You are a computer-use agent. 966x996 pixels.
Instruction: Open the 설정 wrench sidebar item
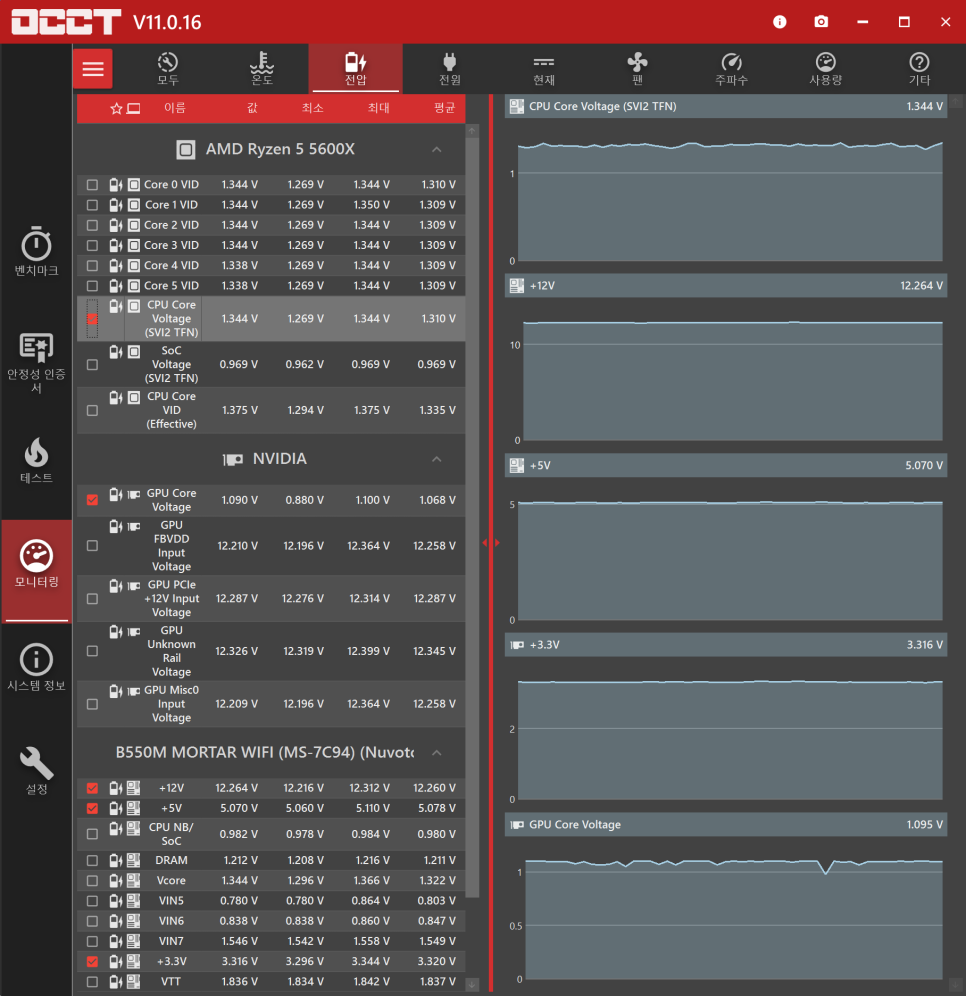[x=36, y=771]
